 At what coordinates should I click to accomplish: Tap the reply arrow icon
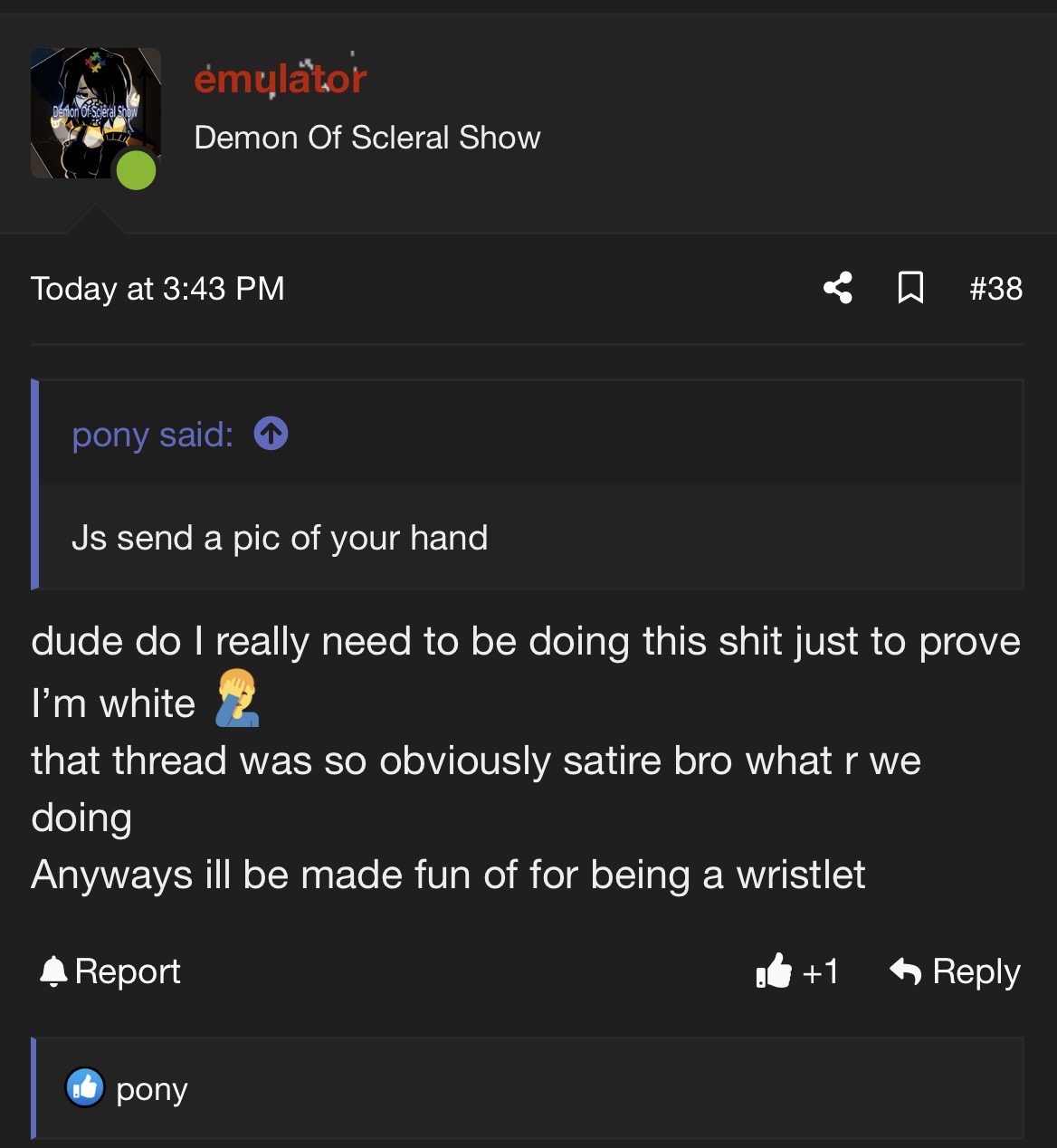coord(906,971)
